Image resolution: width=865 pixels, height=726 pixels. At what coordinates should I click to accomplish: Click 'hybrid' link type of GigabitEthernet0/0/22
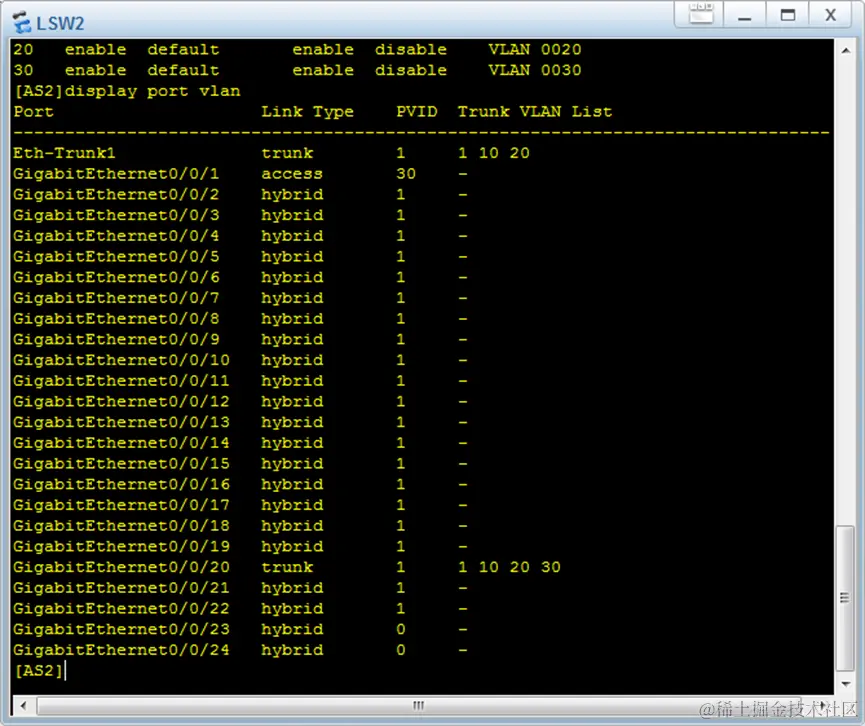(292, 608)
